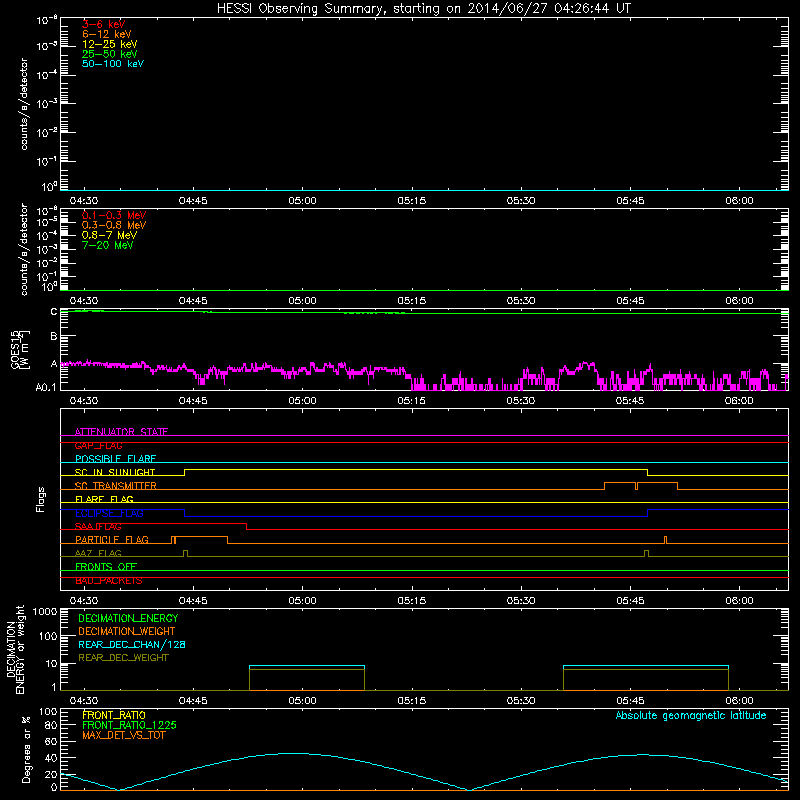Click the '0.8-7 MeV' legend entry
The height and width of the screenshot is (800, 800).
tap(109, 235)
